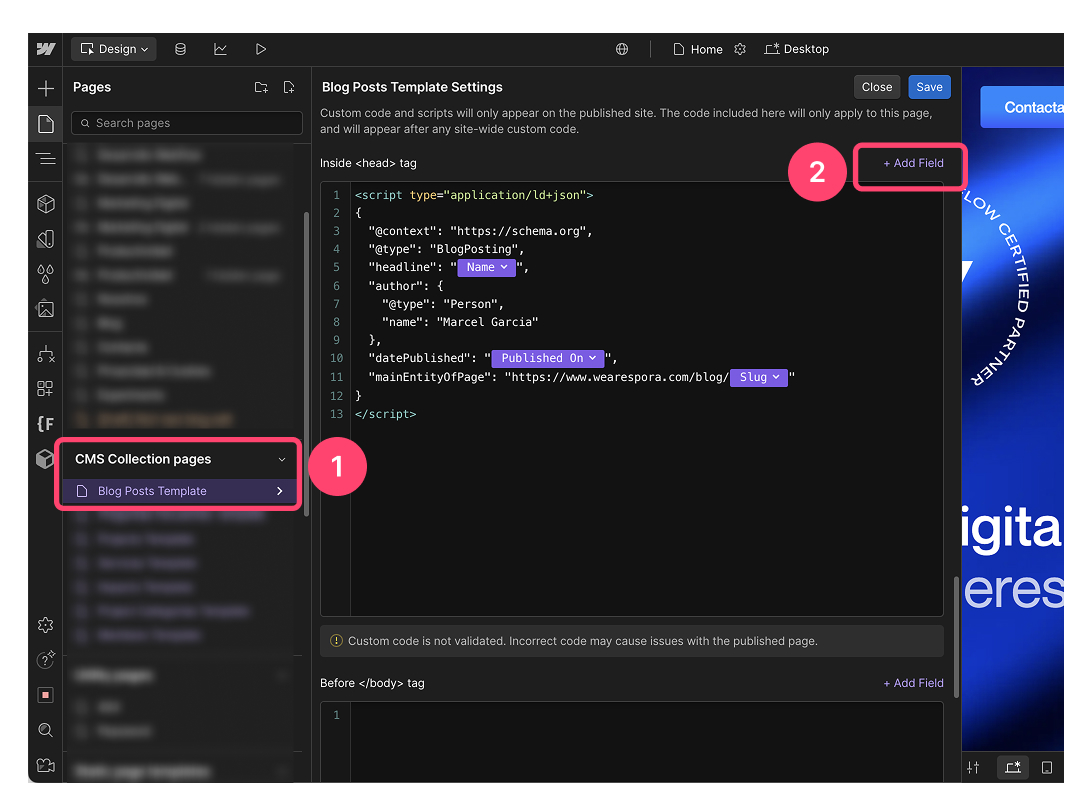The image size is (1084, 809).
Task: Click the Preview play icon
Action: tap(261, 49)
